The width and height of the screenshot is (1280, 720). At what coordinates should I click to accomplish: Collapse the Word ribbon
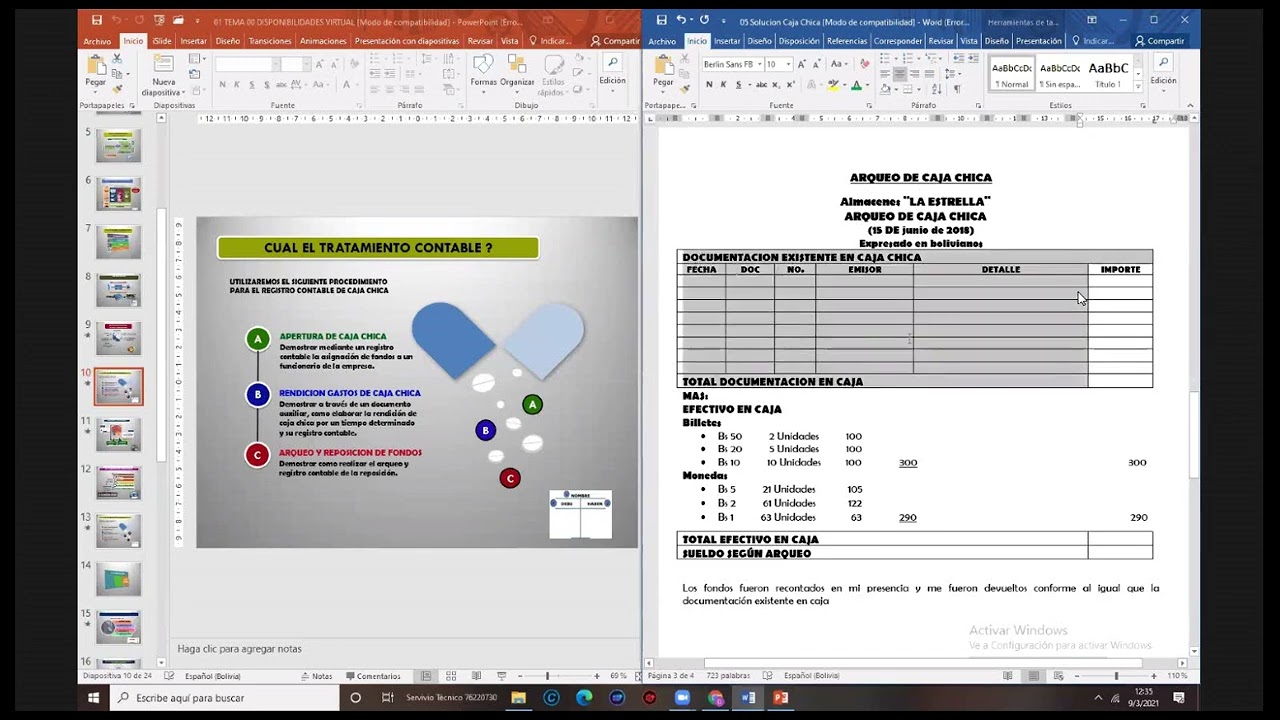point(1191,105)
